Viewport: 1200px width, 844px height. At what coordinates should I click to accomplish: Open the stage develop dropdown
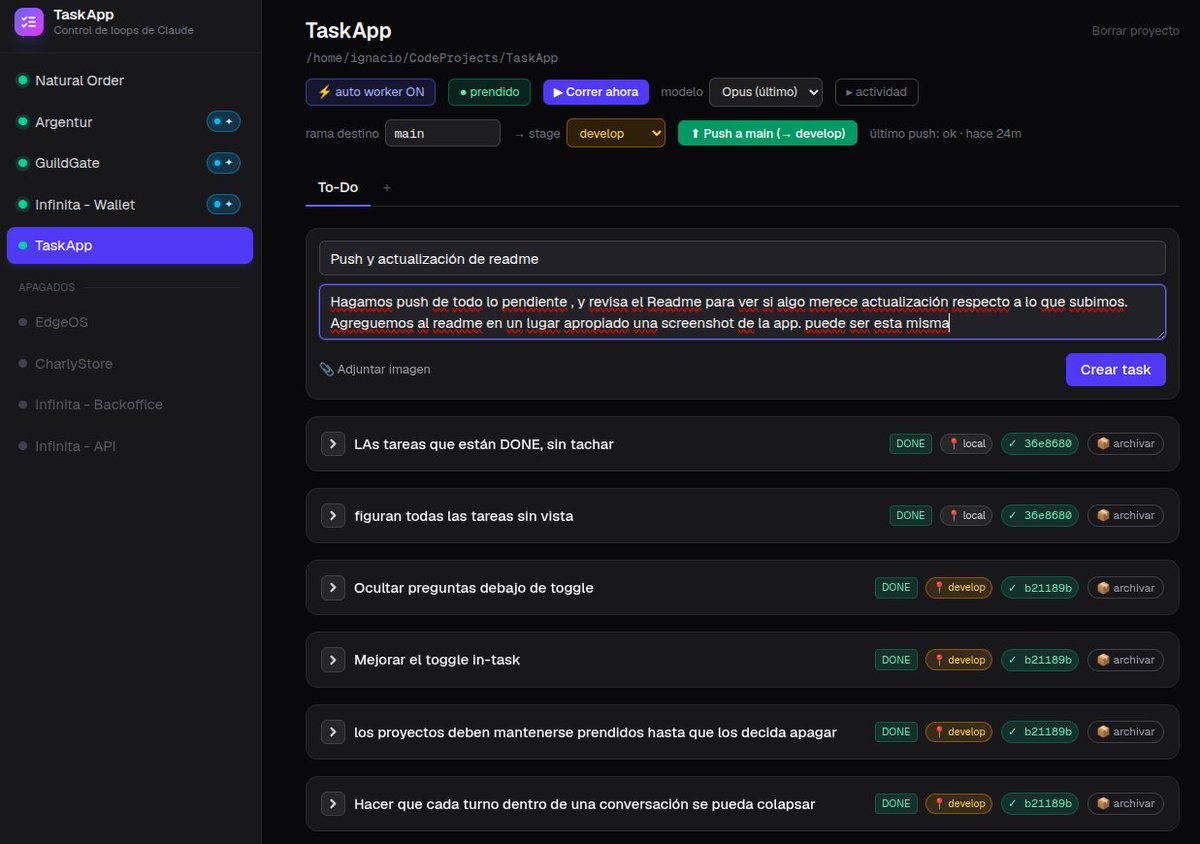(615, 133)
